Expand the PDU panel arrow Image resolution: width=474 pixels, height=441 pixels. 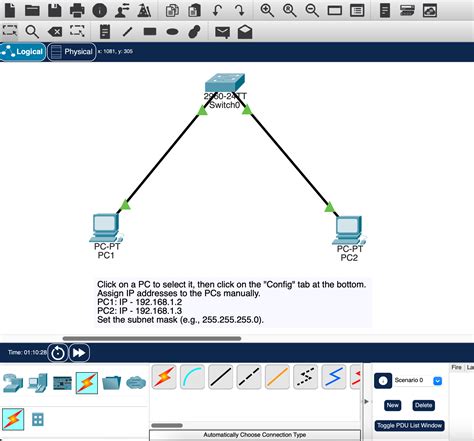[x=366, y=401]
